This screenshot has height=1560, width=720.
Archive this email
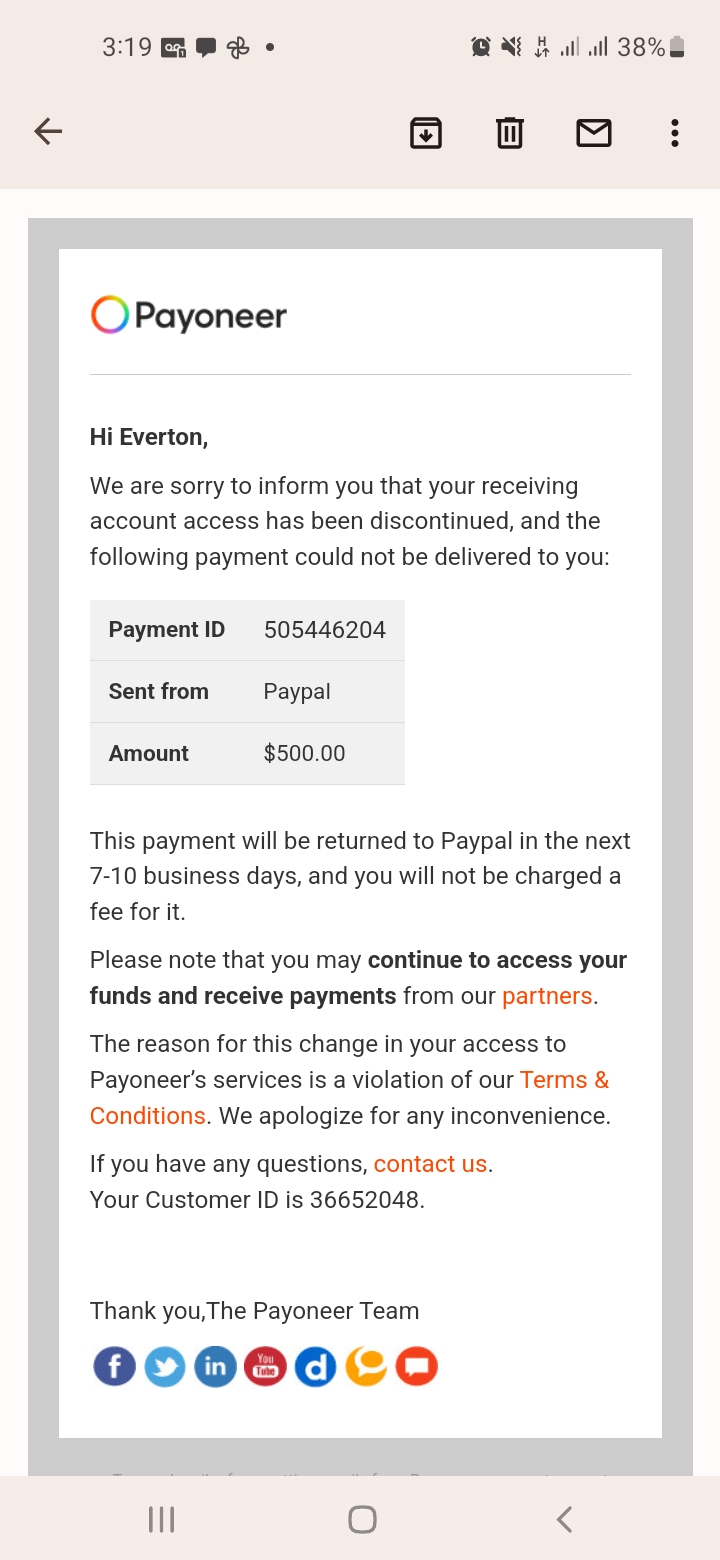[426, 132]
